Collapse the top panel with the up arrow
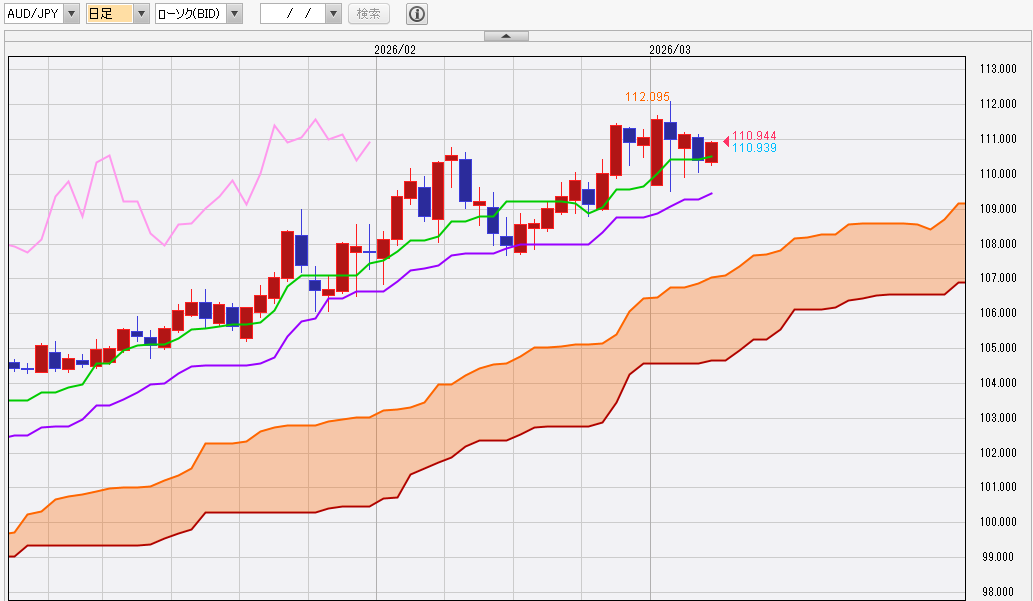Image resolution: width=1033 pixels, height=601 pixels. click(x=506, y=36)
